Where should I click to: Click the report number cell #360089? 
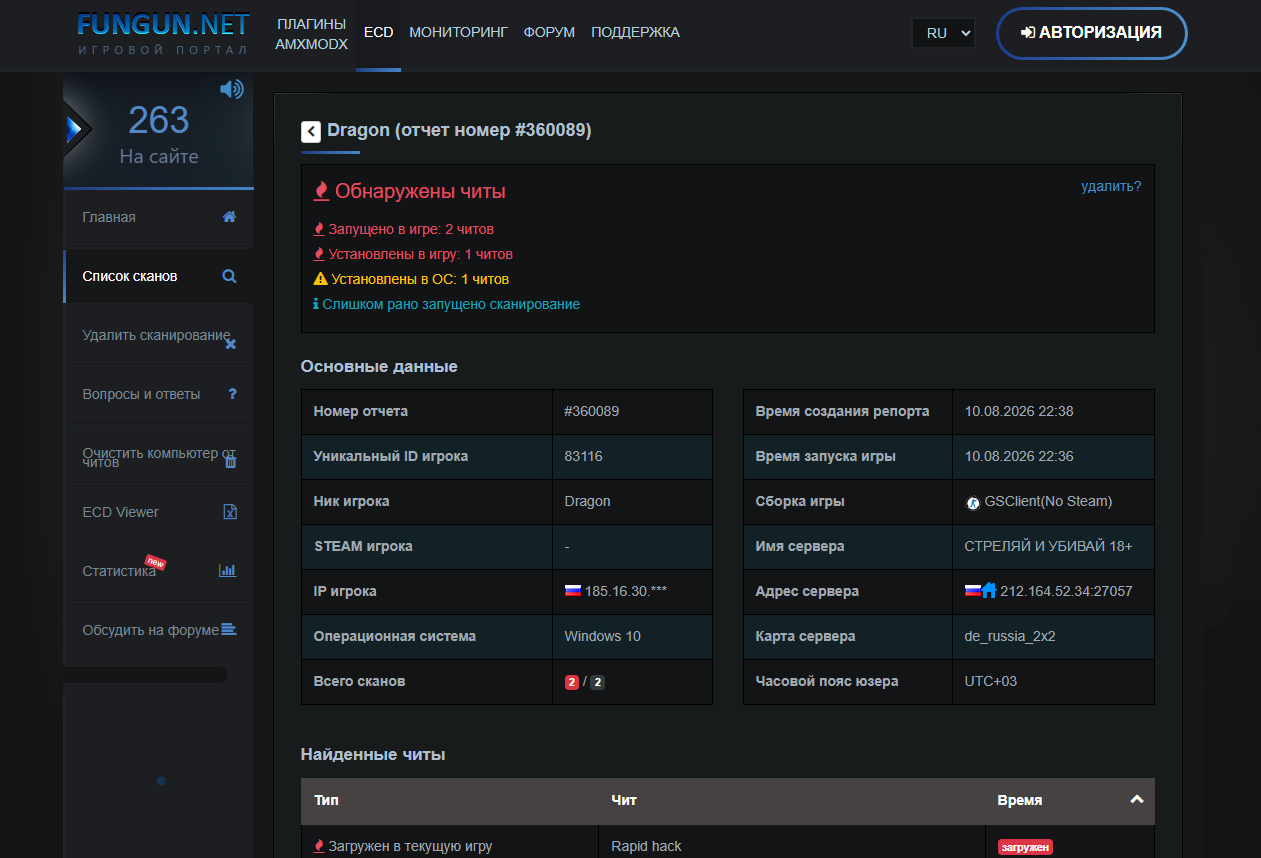tap(632, 411)
